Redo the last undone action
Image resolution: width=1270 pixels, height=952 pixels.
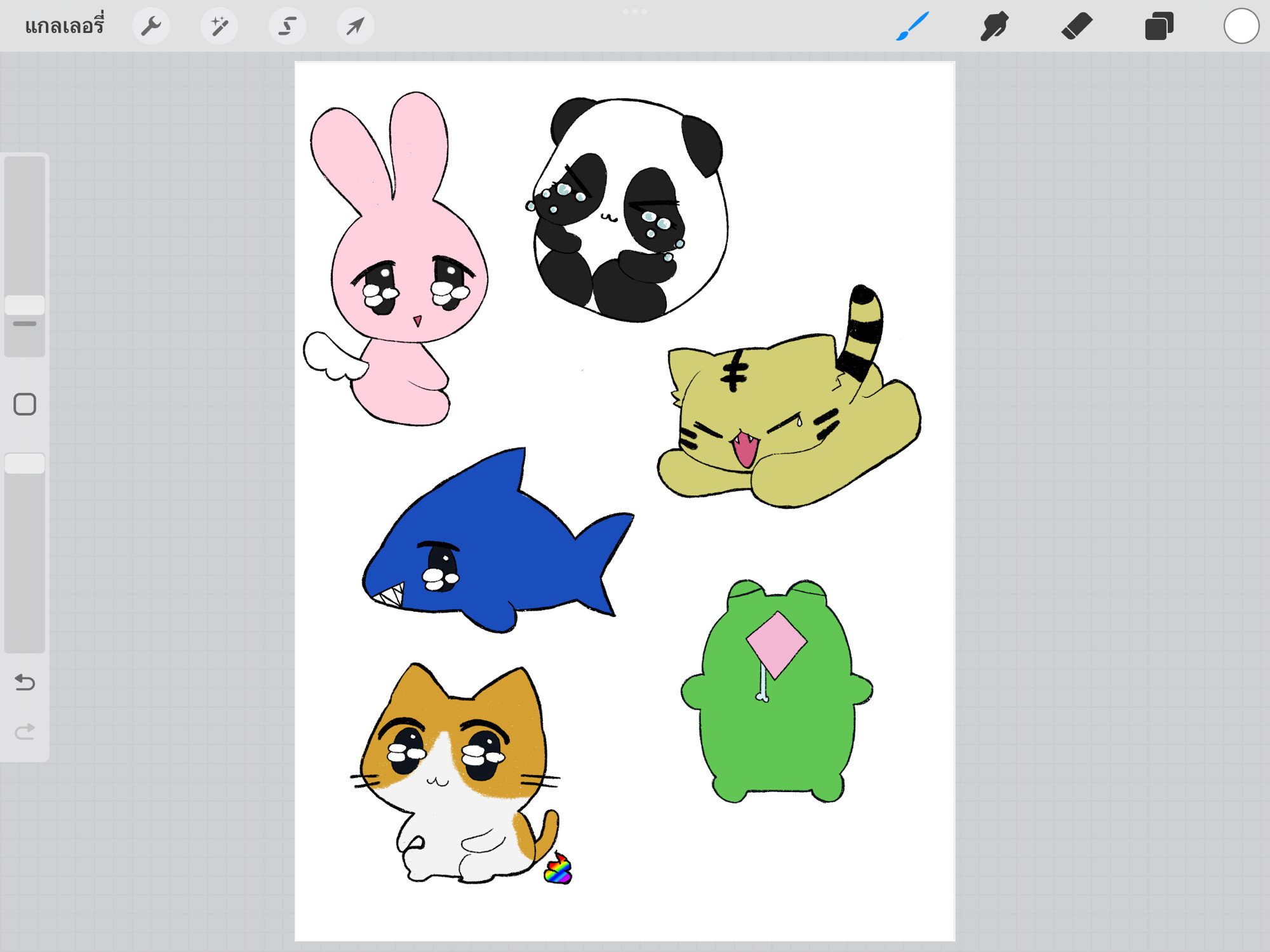pos(25,732)
